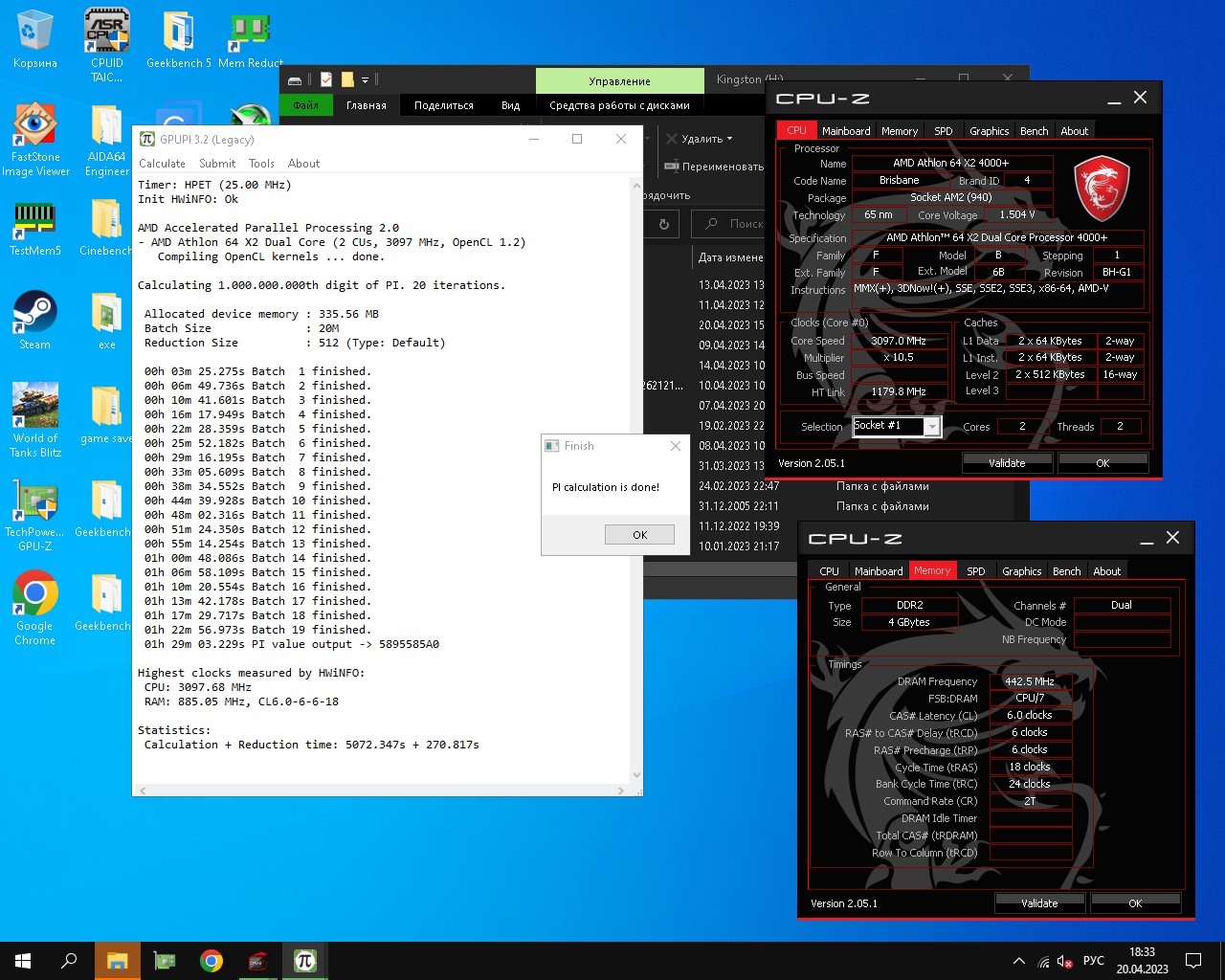Open the Geekbench 5 desktop folder
The width and height of the screenshot is (1225, 980).
pos(178,38)
